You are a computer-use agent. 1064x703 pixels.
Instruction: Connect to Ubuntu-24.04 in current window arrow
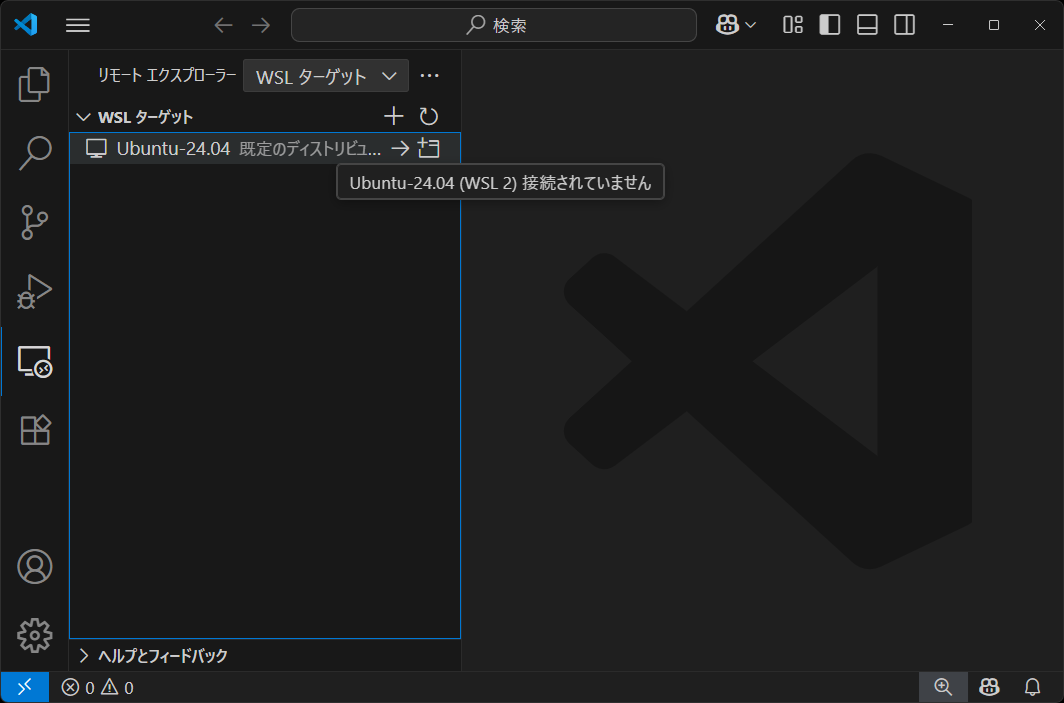[400, 148]
